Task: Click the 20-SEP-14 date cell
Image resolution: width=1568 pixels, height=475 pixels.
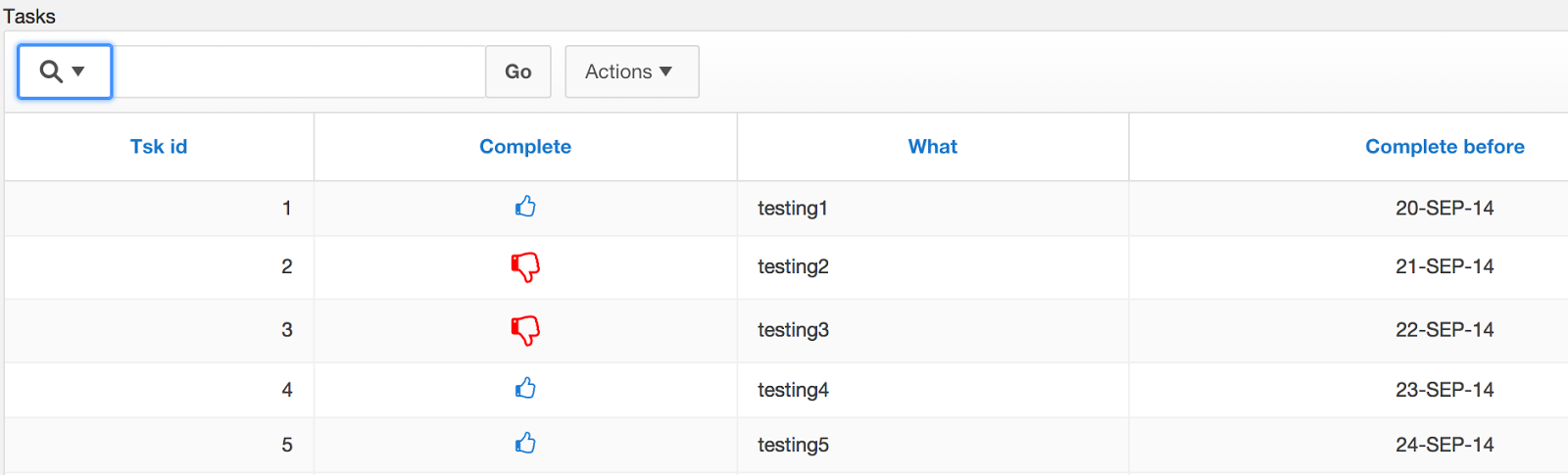Action: [x=1445, y=208]
